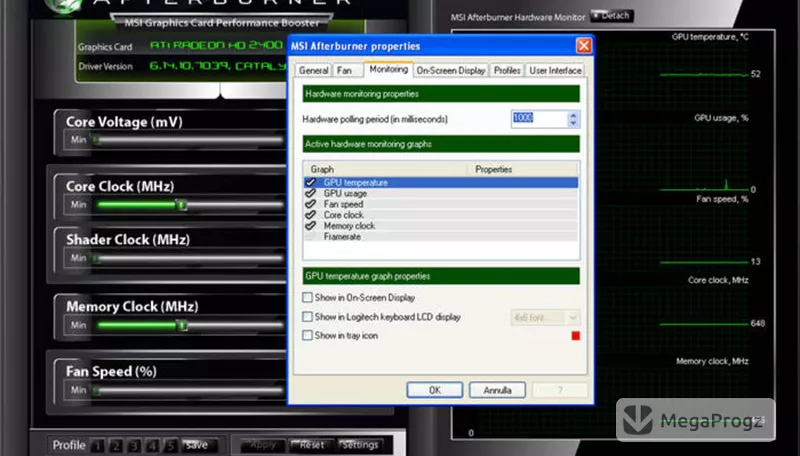Uncheck the GPU temperature graph
The image size is (800, 456).
tap(310, 182)
